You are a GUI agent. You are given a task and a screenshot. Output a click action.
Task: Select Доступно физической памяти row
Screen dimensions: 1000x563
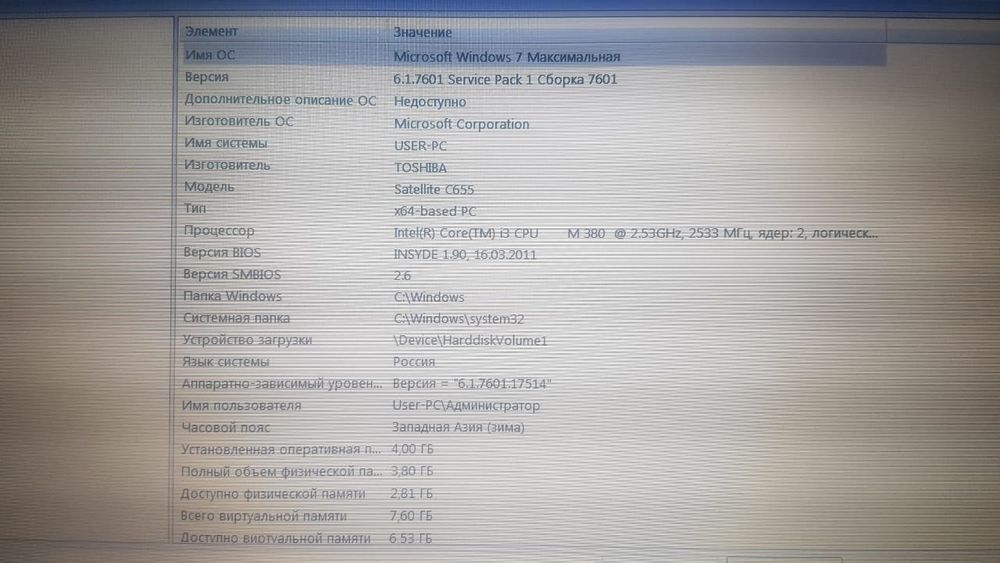[x=273, y=494]
